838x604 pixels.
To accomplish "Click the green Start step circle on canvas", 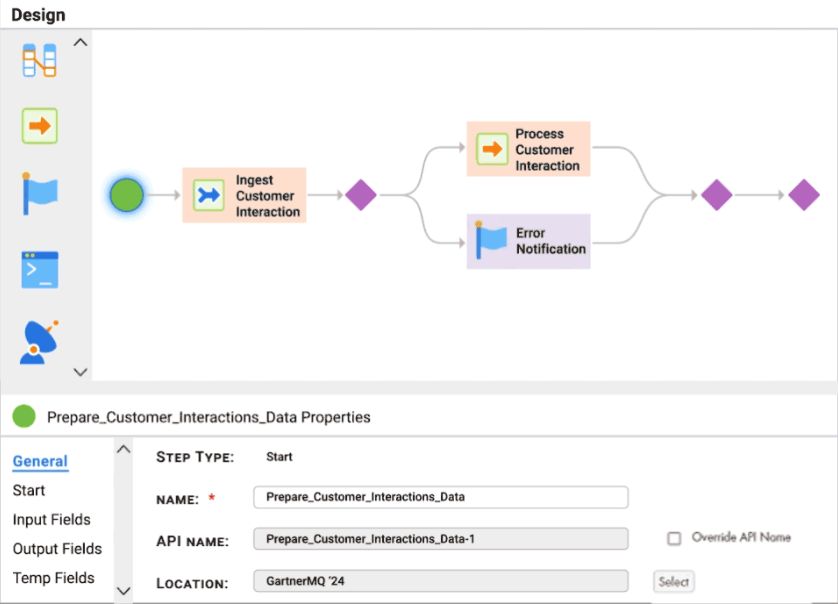I will (127, 195).
